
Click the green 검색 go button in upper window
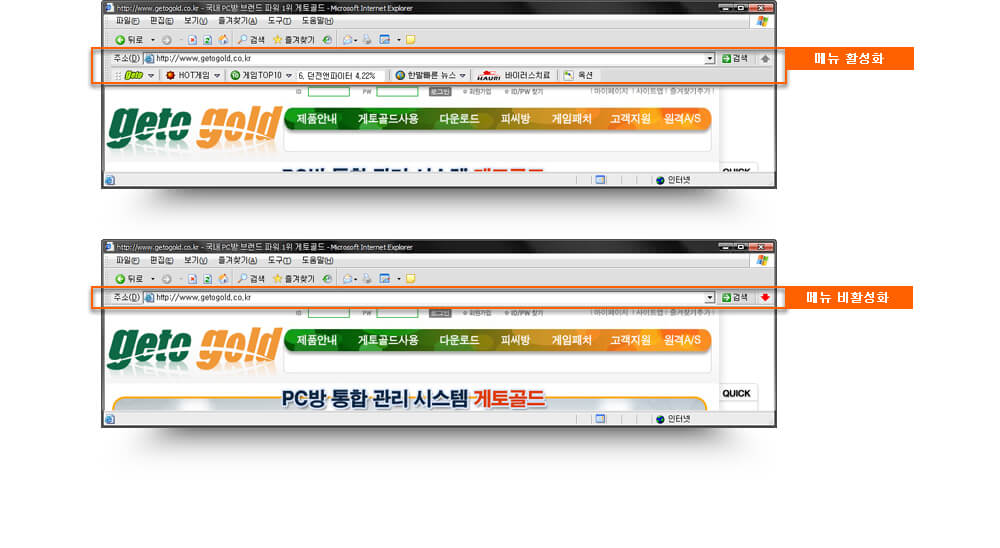click(735, 58)
